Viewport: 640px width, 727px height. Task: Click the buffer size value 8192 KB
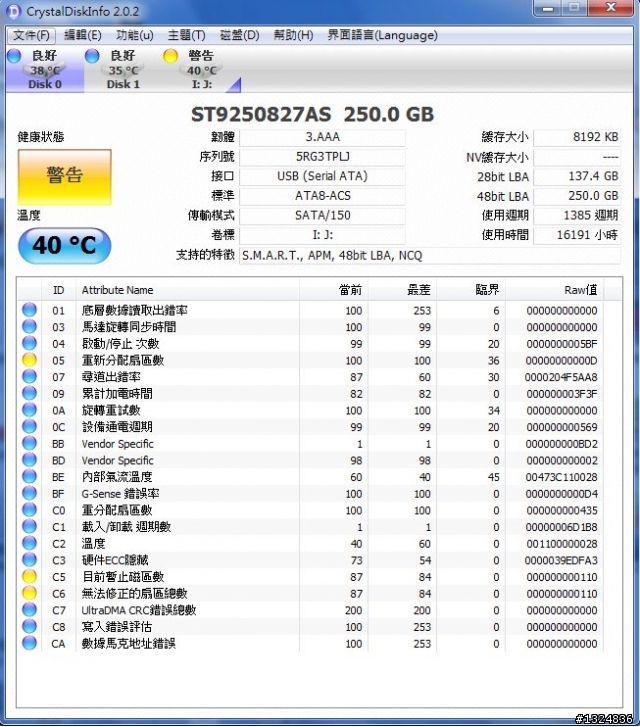point(577,137)
